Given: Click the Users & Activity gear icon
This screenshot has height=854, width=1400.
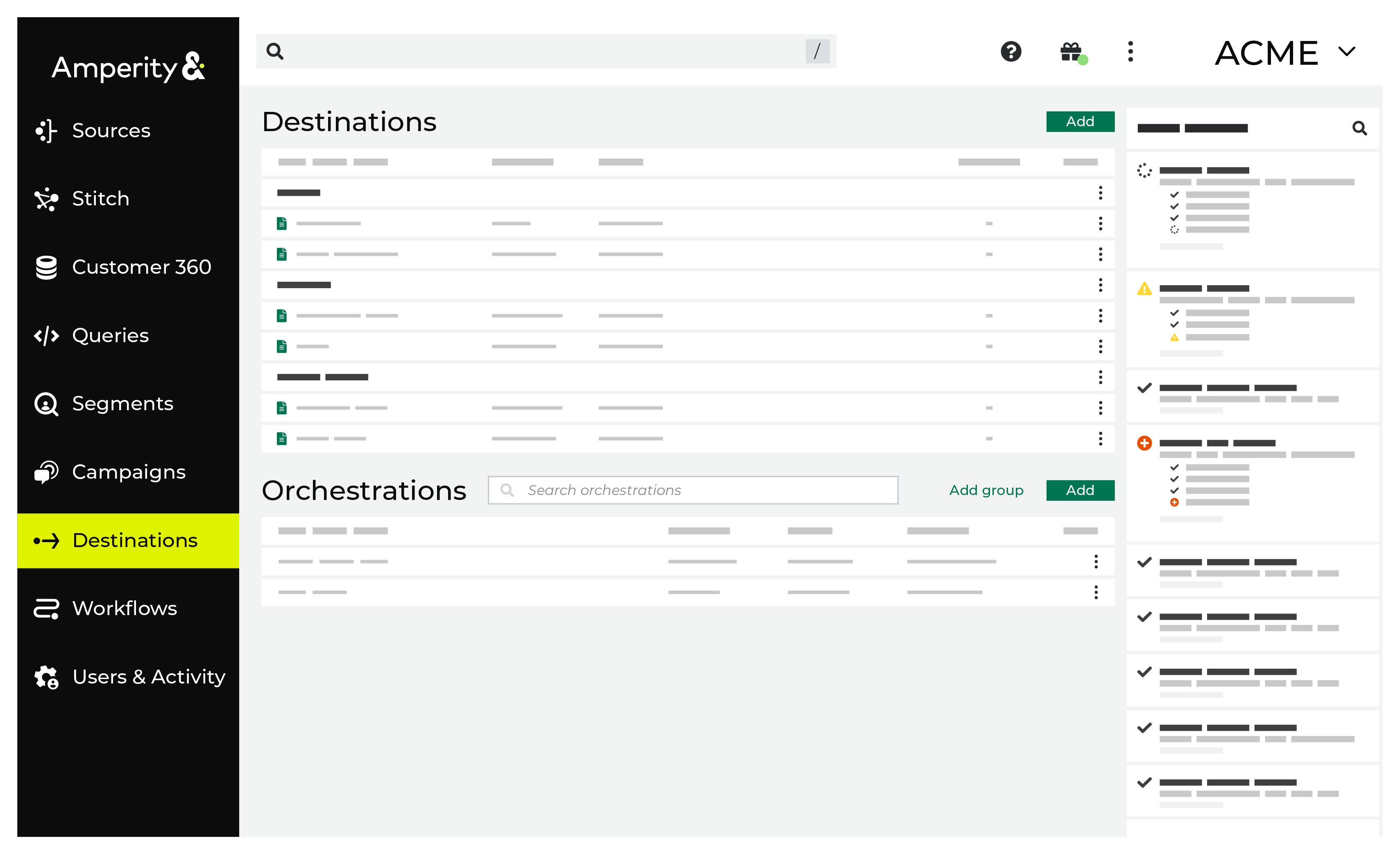Looking at the screenshot, I should pyautogui.click(x=47, y=677).
